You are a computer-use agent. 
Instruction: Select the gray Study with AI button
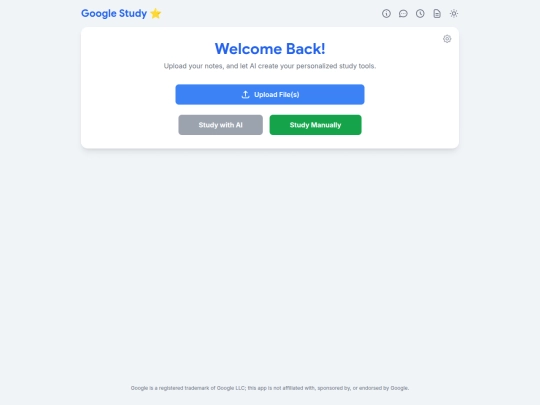pyautogui.click(x=220, y=125)
